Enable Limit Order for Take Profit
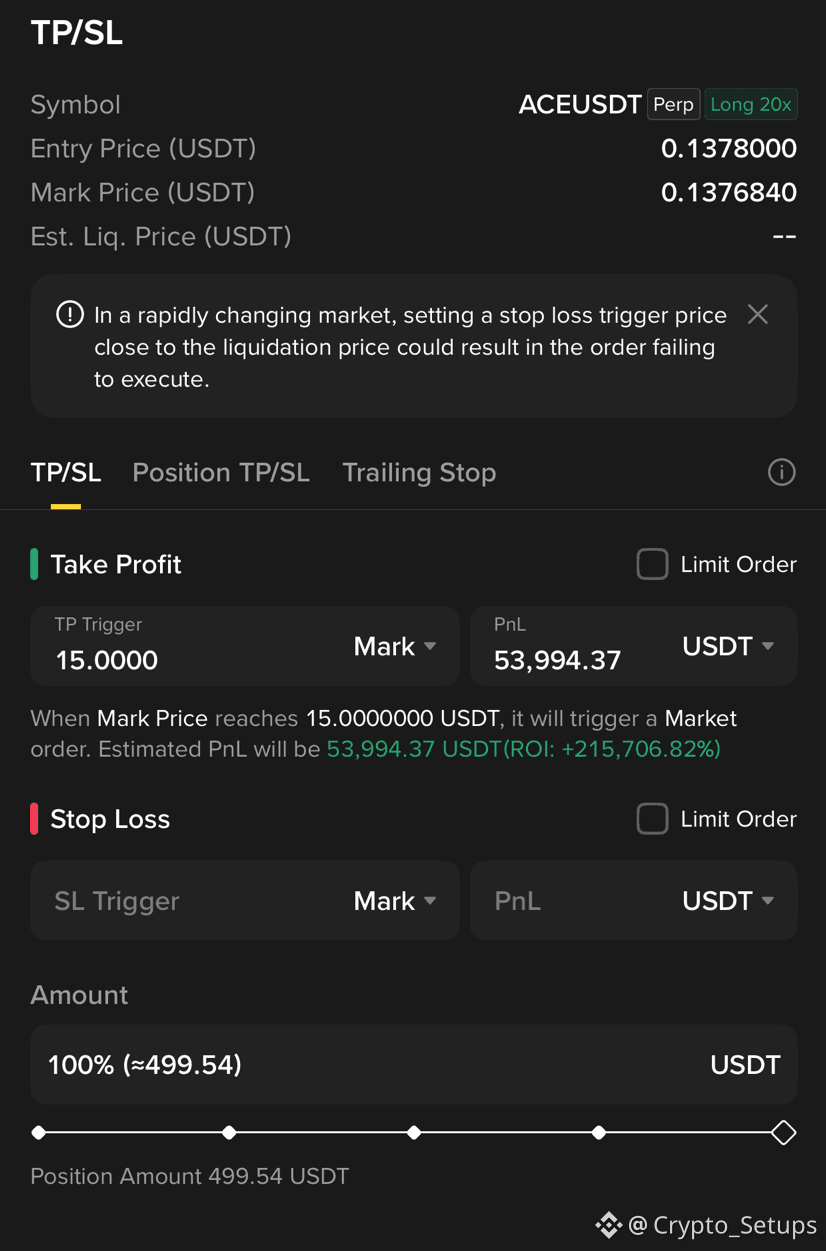The image size is (826, 1251). [x=652, y=564]
